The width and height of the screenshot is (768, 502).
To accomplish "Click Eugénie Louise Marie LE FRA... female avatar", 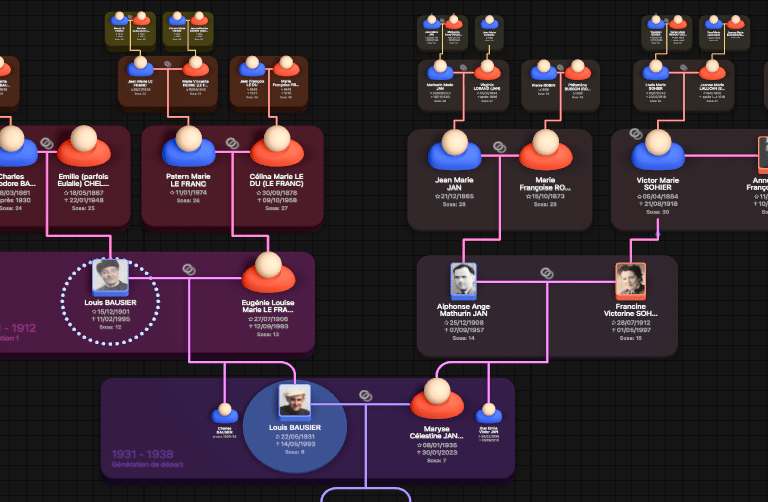I will (x=268, y=273).
